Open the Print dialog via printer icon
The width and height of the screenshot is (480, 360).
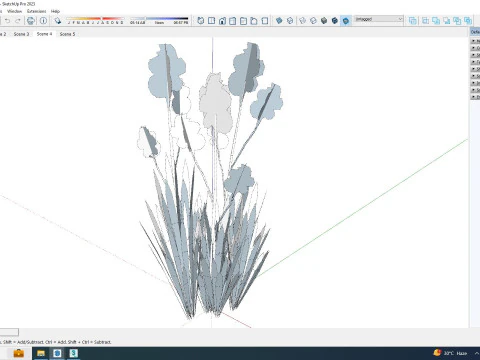pyautogui.click(x=31, y=21)
